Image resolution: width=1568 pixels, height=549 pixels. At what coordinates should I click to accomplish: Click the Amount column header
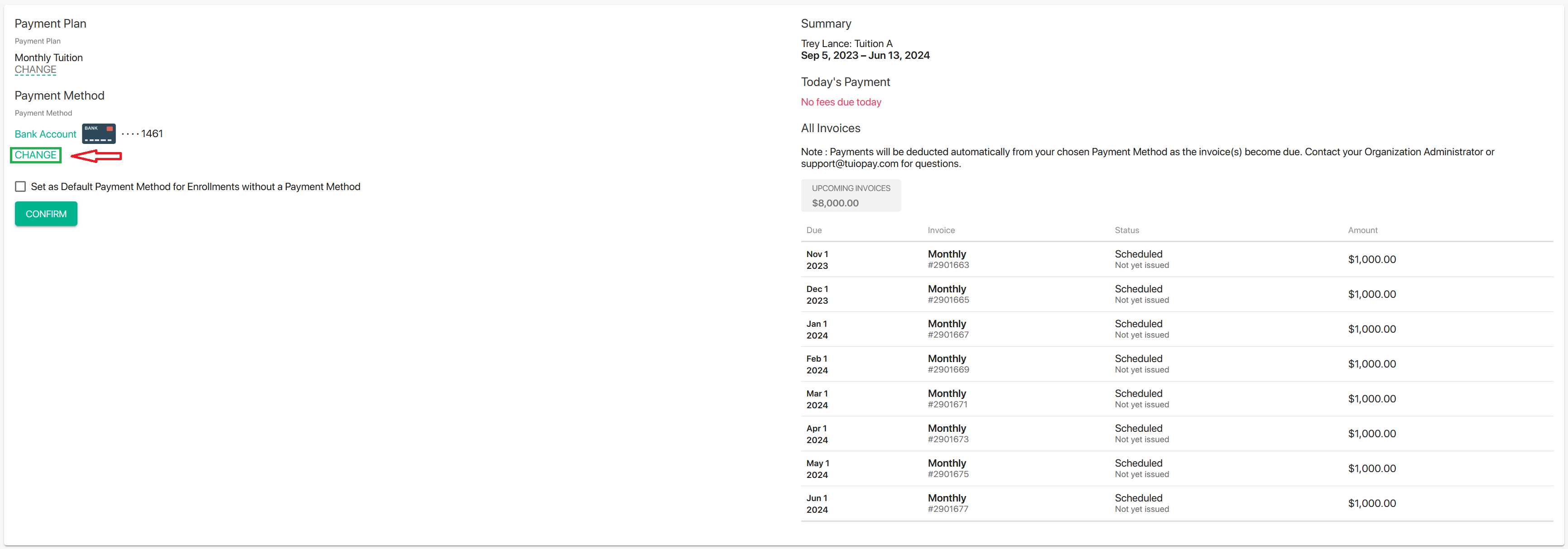pos(1362,230)
